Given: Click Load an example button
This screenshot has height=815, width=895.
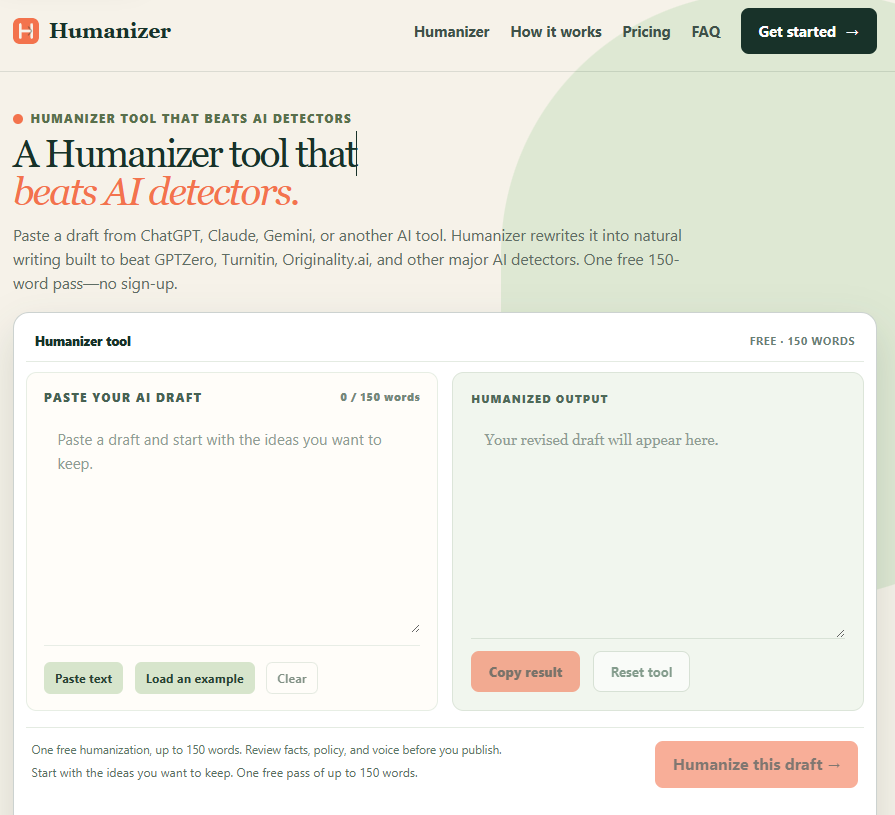Looking at the screenshot, I should coord(195,678).
